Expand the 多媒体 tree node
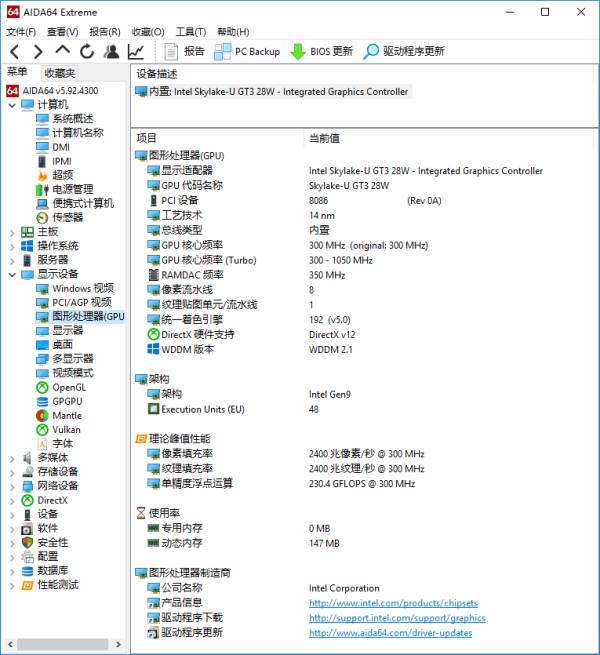The image size is (600, 655). coord(12,459)
